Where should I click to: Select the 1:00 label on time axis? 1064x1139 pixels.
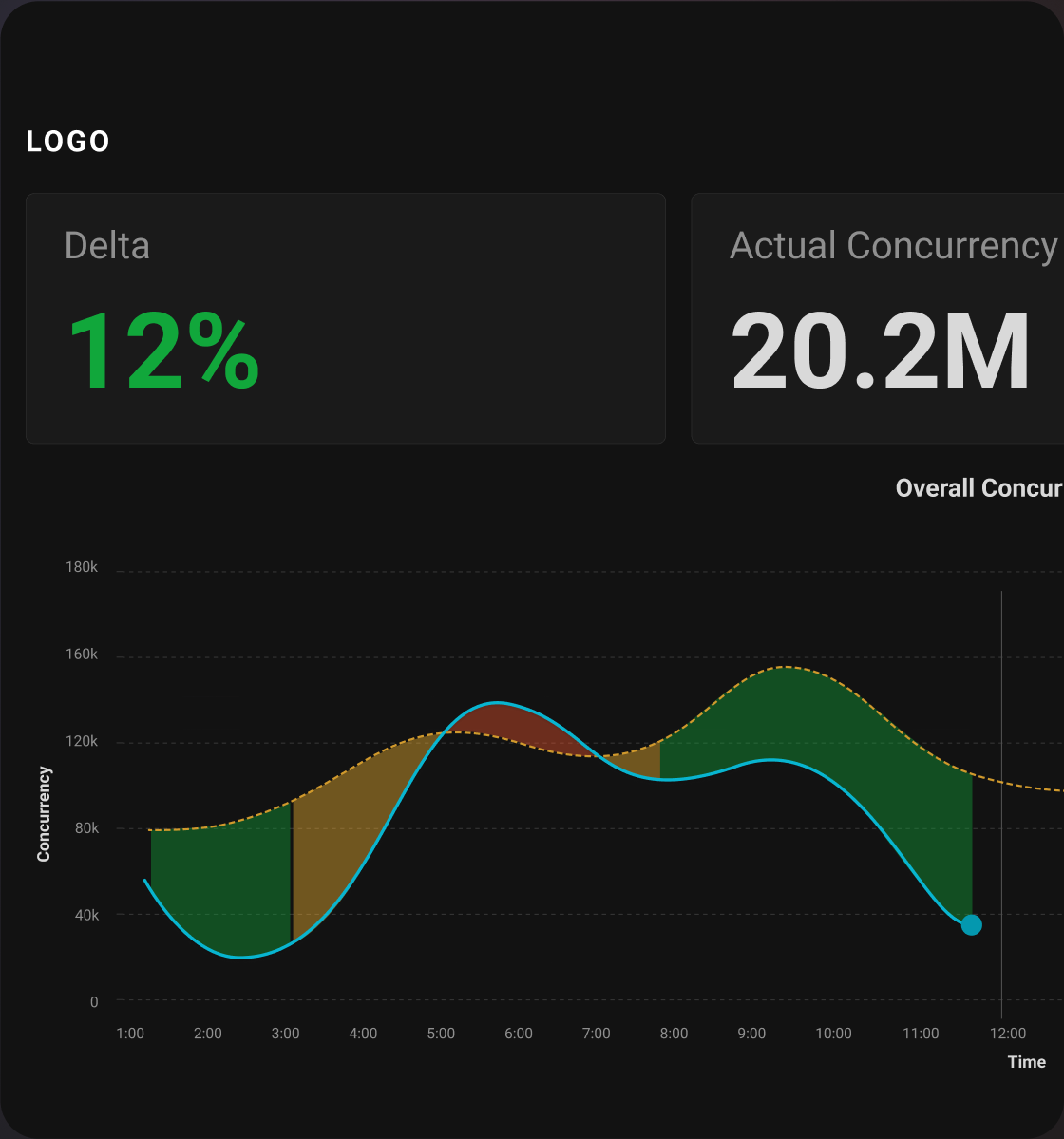[x=130, y=1034]
